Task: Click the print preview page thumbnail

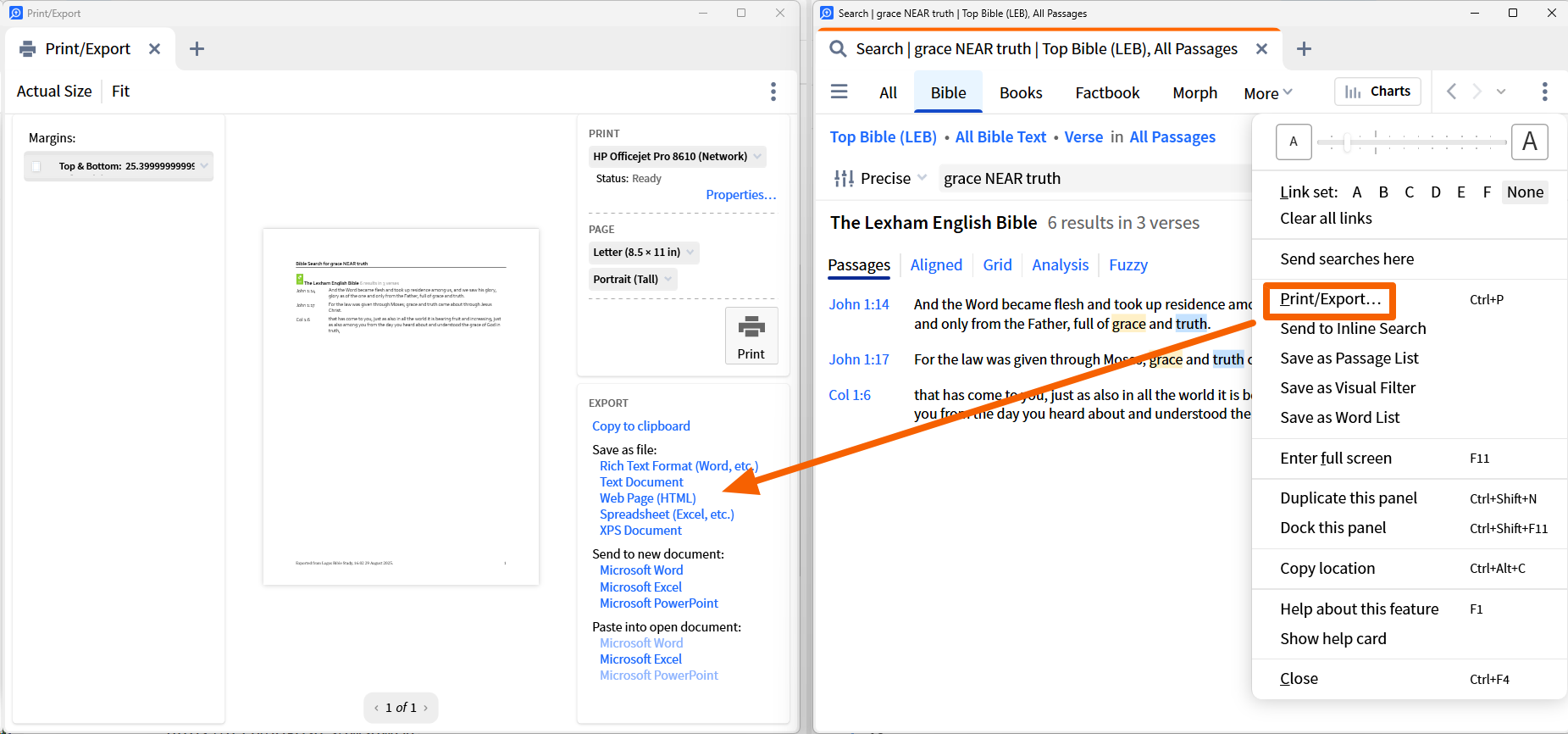Action: coord(401,407)
